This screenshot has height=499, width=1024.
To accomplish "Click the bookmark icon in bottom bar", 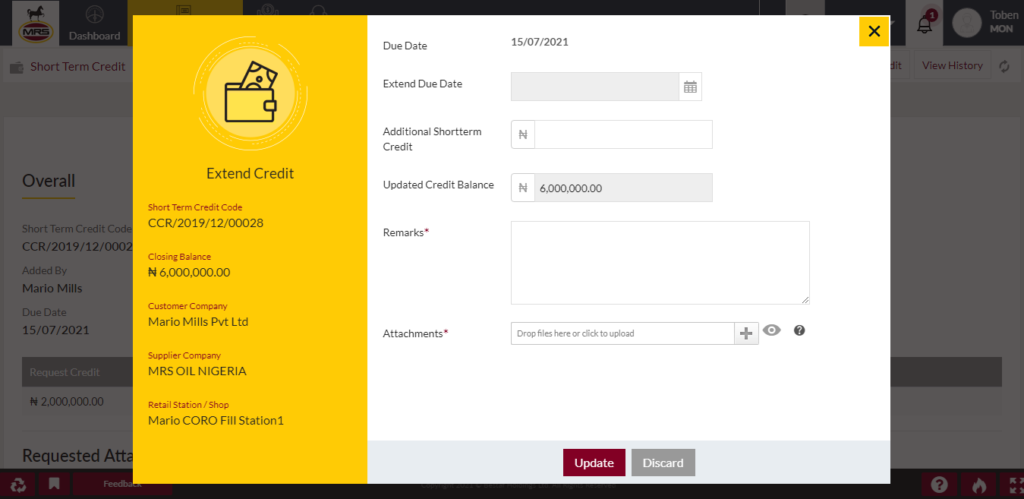I will click(54, 485).
